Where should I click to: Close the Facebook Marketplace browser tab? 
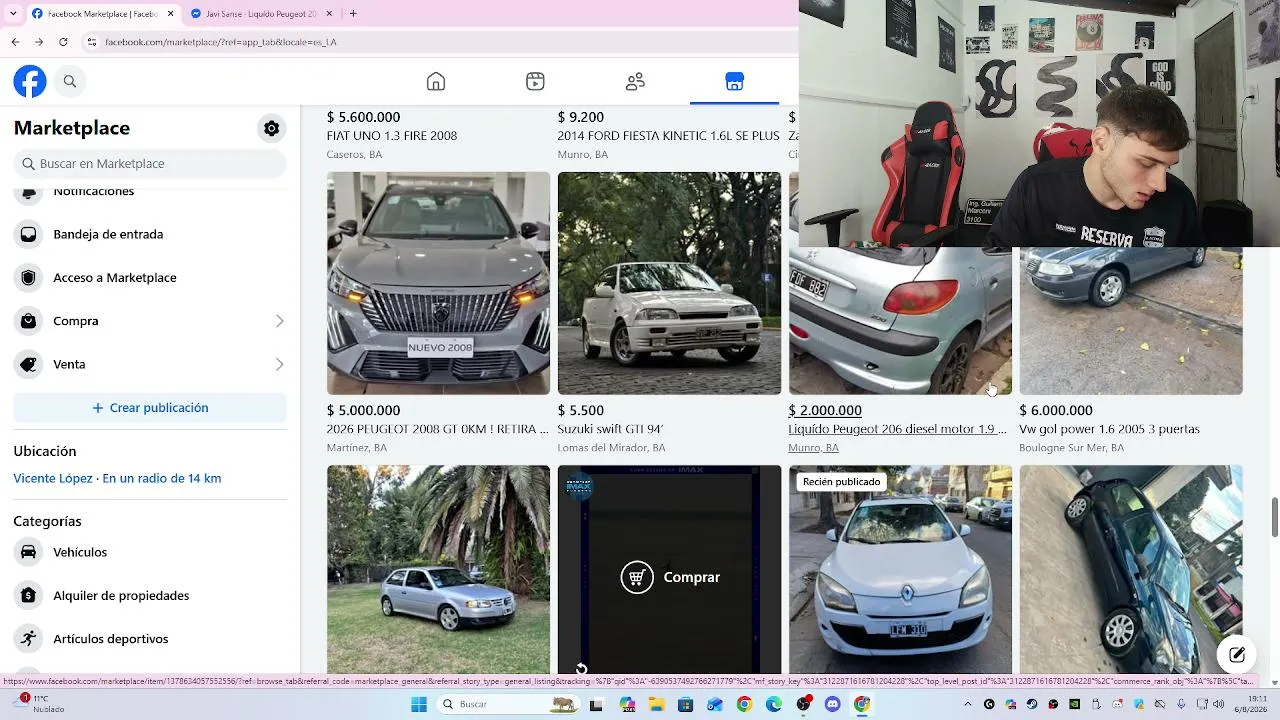(170, 14)
